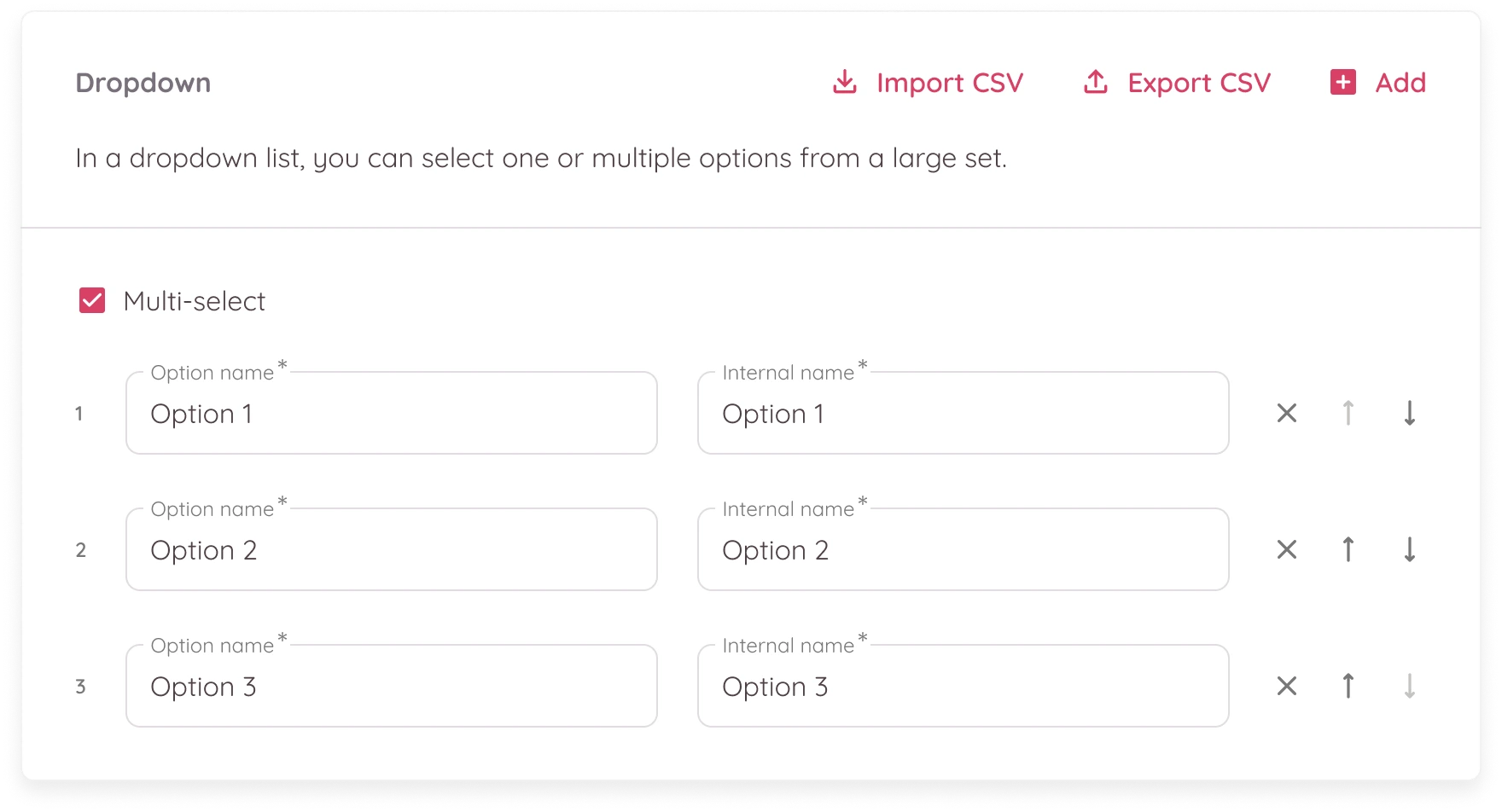Focus the first Option name field
This screenshot has width=1502, height=812.
391,414
